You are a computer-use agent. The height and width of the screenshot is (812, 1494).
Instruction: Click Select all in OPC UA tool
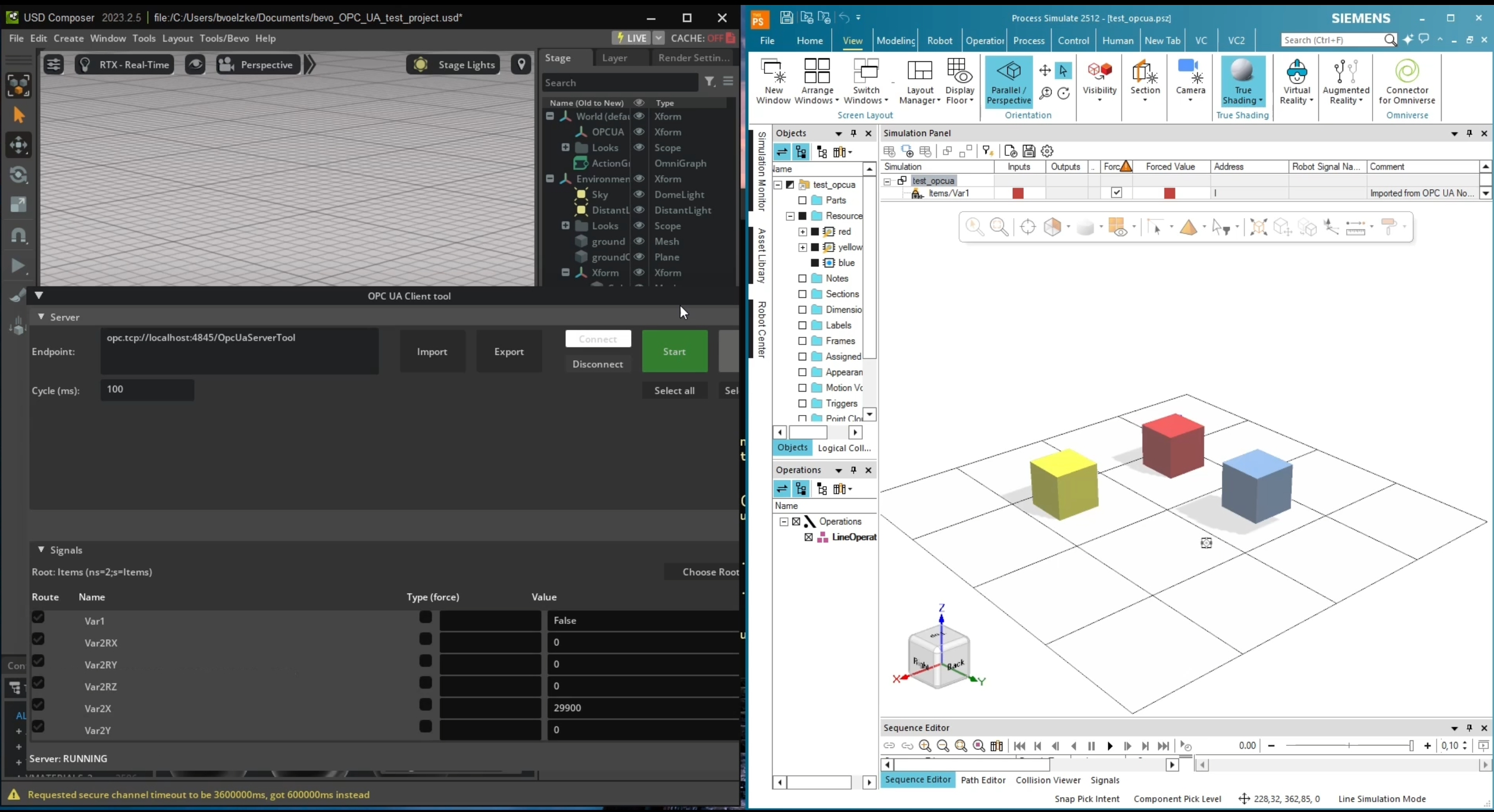[674, 390]
